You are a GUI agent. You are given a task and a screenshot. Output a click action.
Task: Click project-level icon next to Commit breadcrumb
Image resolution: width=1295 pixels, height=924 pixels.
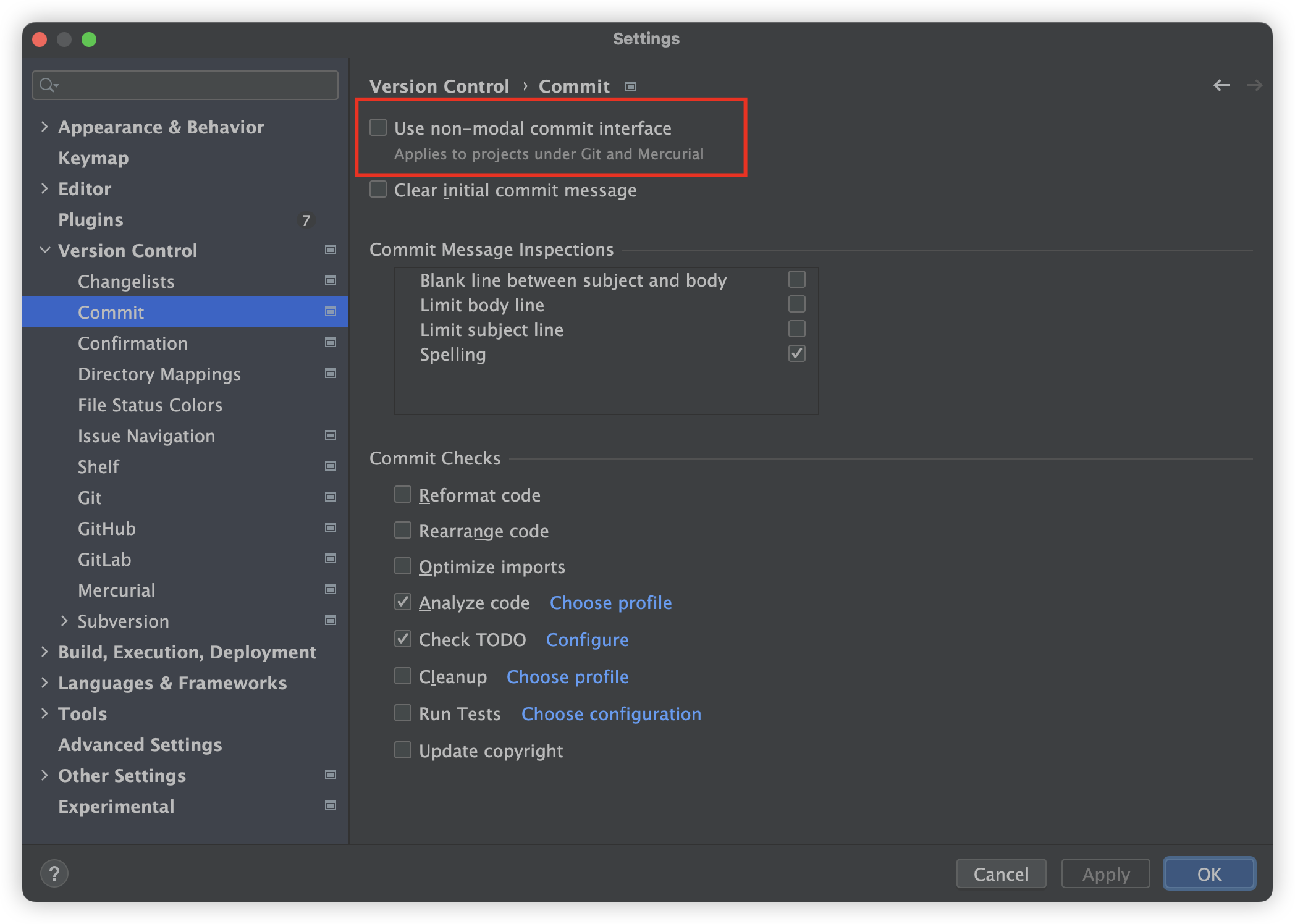click(631, 86)
